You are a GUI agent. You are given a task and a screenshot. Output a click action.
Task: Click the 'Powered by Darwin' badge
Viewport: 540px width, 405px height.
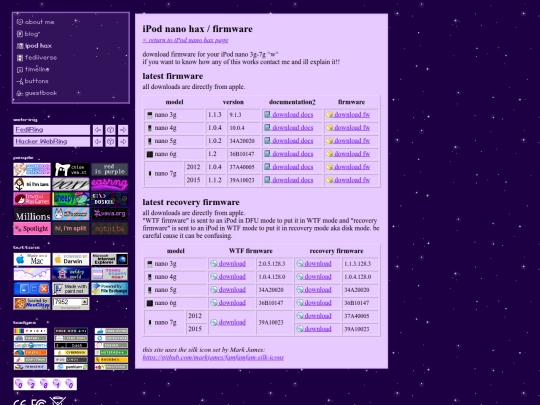(71, 259)
